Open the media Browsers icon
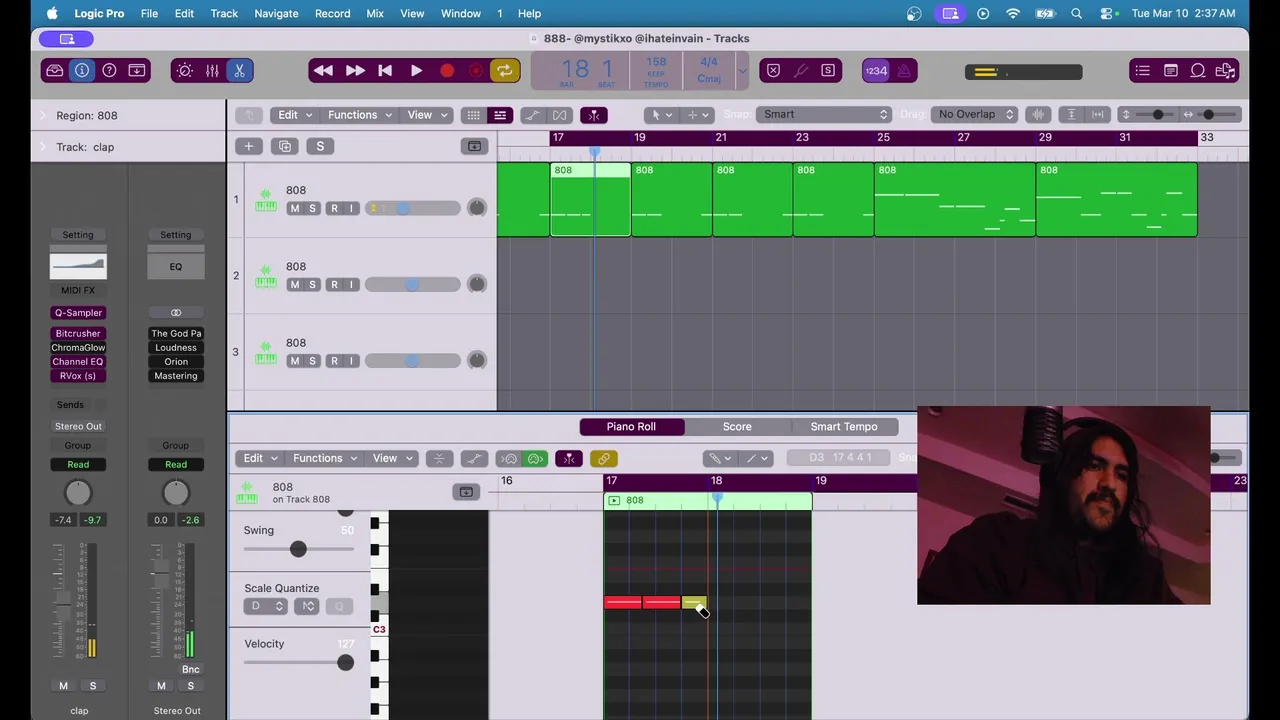This screenshot has height=720, width=1280. pyautogui.click(x=1226, y=71)
